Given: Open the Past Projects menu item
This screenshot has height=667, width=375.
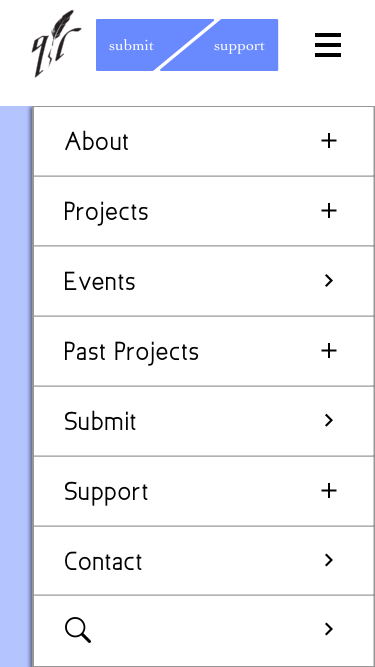Looking at the screenshot, I should point(131,352).
